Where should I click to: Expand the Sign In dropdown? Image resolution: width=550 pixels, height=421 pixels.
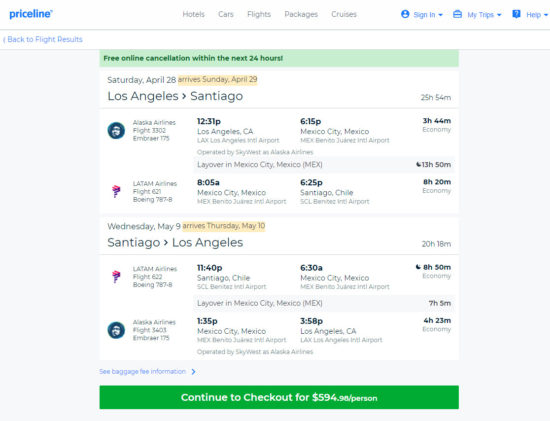click(441, 15)
